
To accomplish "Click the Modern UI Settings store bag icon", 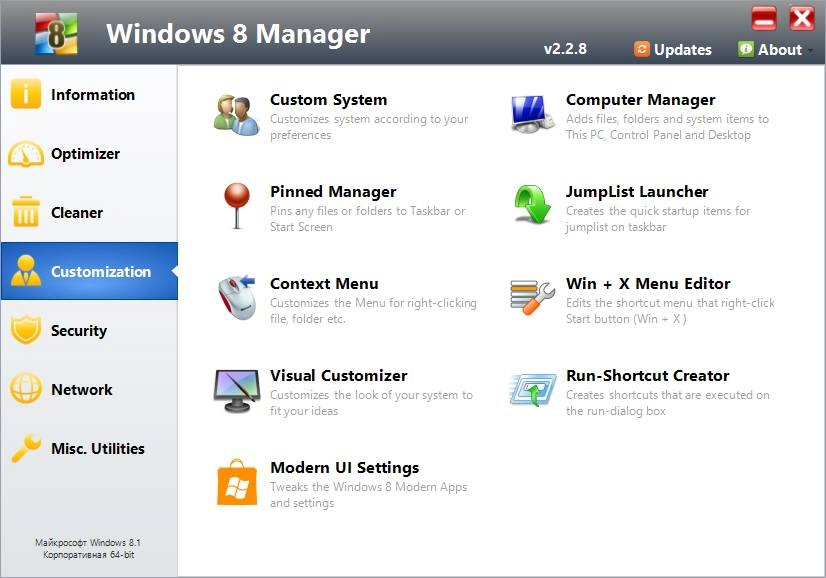I will (237, 482).
